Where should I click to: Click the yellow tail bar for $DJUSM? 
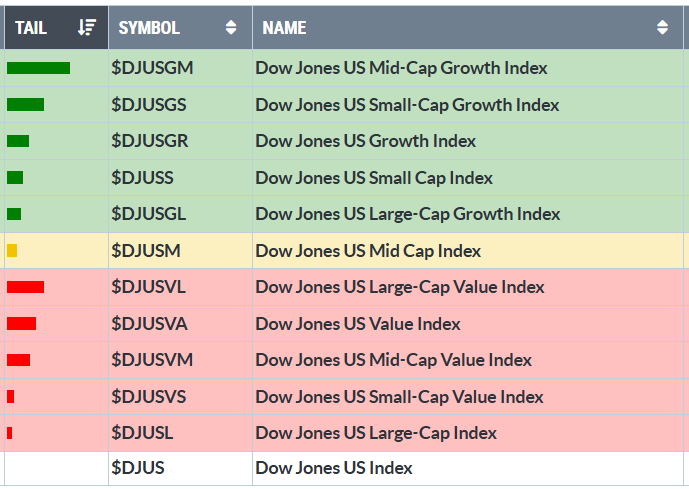point(12,250)
